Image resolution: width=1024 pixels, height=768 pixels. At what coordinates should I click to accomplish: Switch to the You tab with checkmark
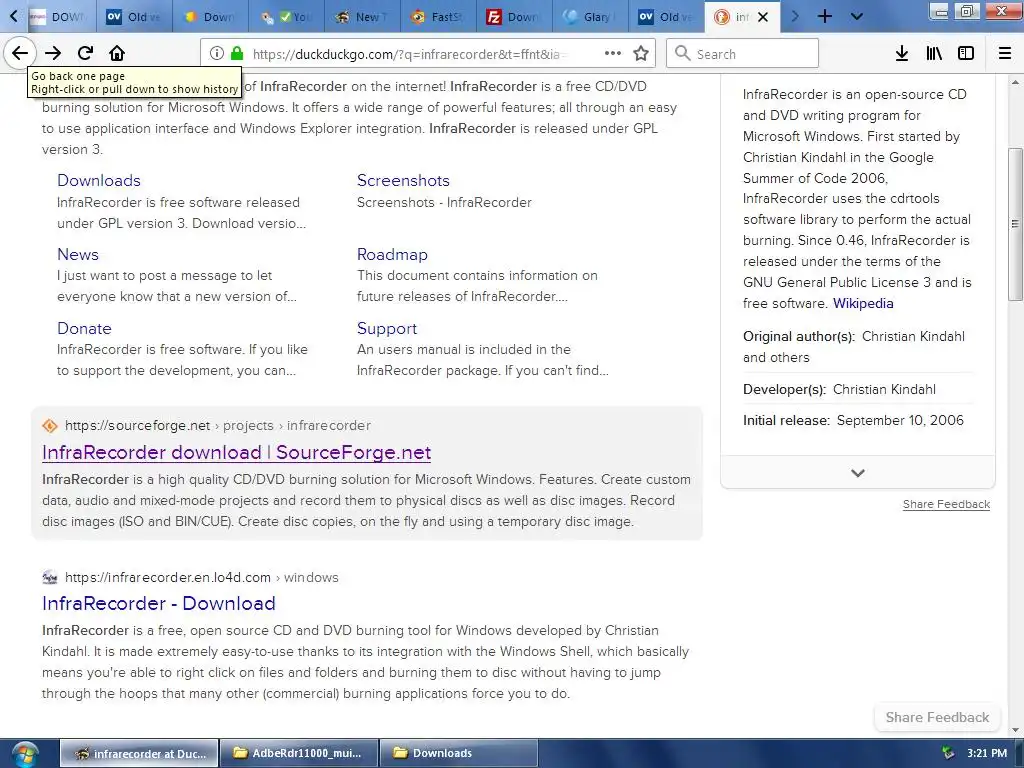(286, 17)
